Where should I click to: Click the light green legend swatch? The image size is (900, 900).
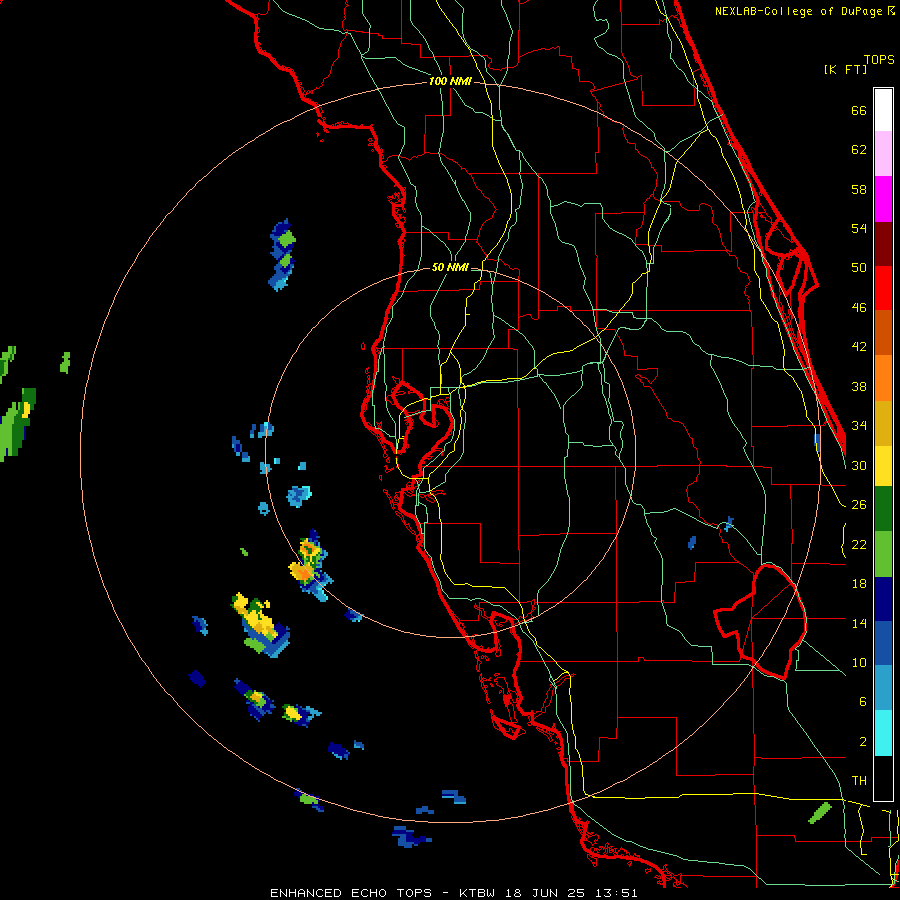coord(883,554)
